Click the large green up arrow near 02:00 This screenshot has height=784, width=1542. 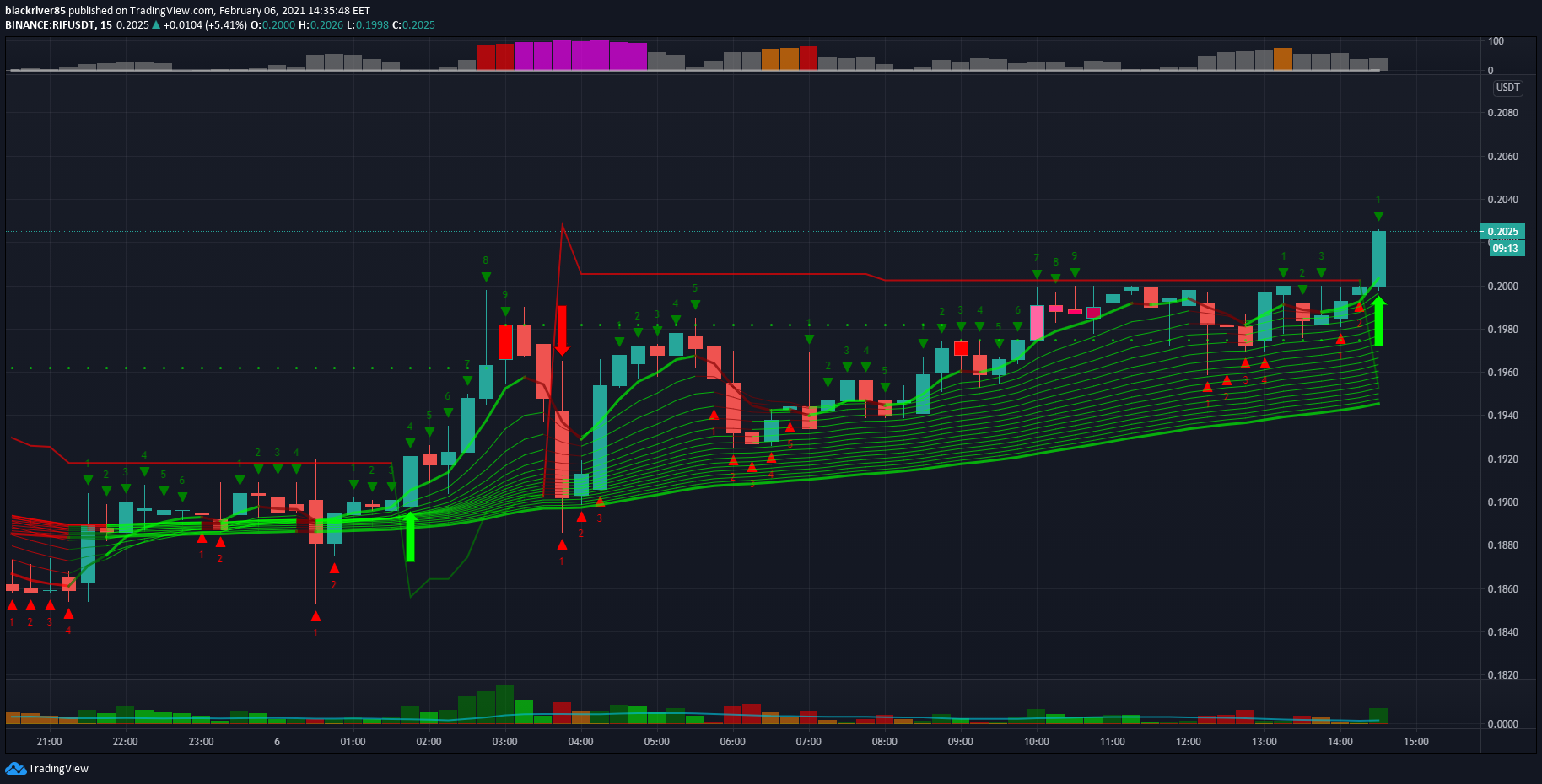[x=410, y=536]
